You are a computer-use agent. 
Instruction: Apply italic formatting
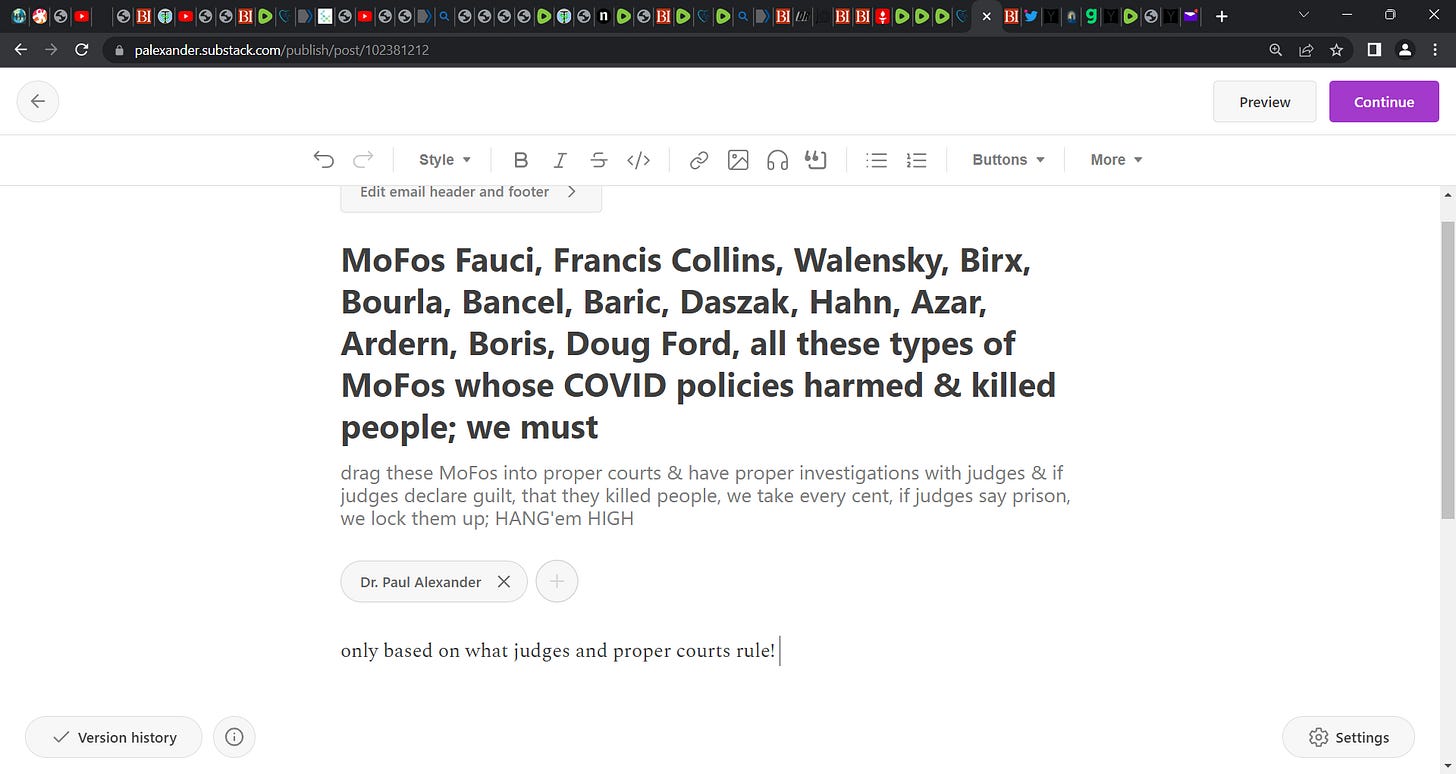[x=560, y=160]
